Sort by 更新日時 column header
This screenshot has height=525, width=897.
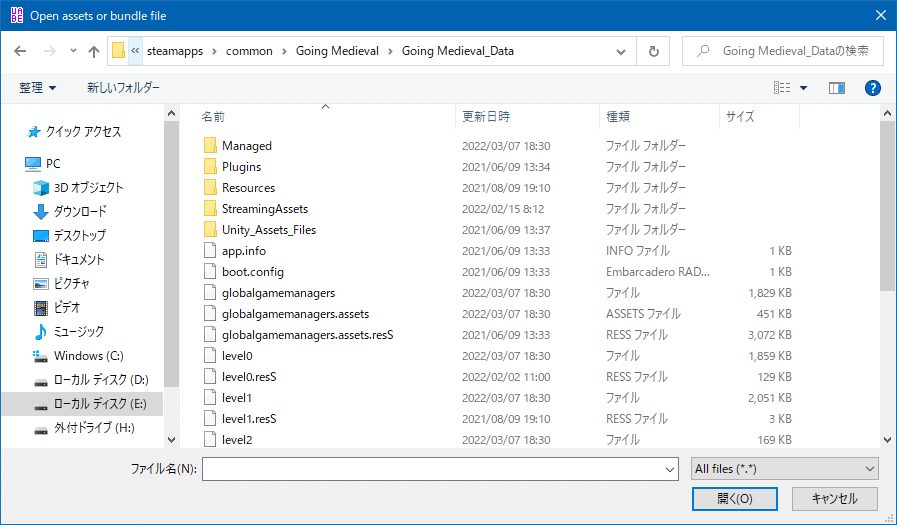(486, 117)
